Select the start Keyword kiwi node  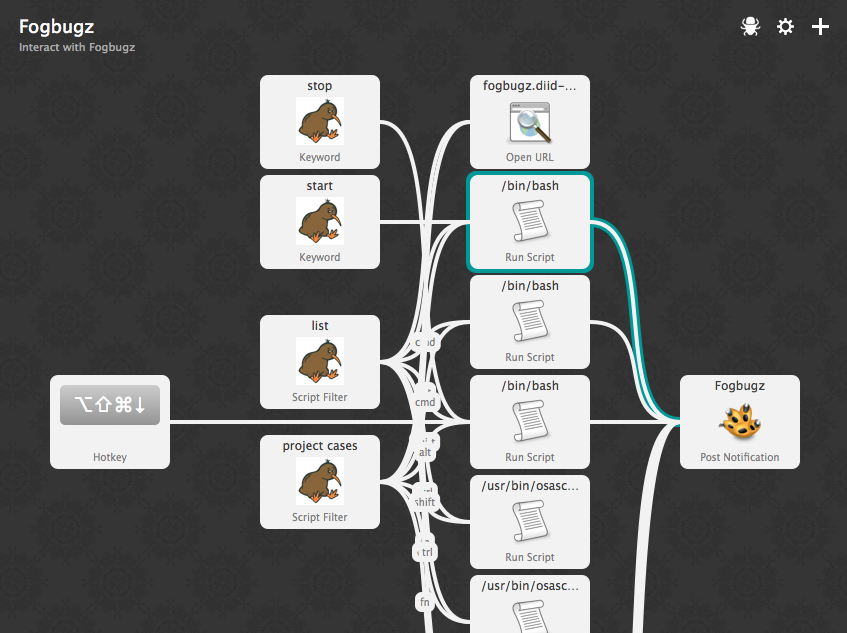320,222
